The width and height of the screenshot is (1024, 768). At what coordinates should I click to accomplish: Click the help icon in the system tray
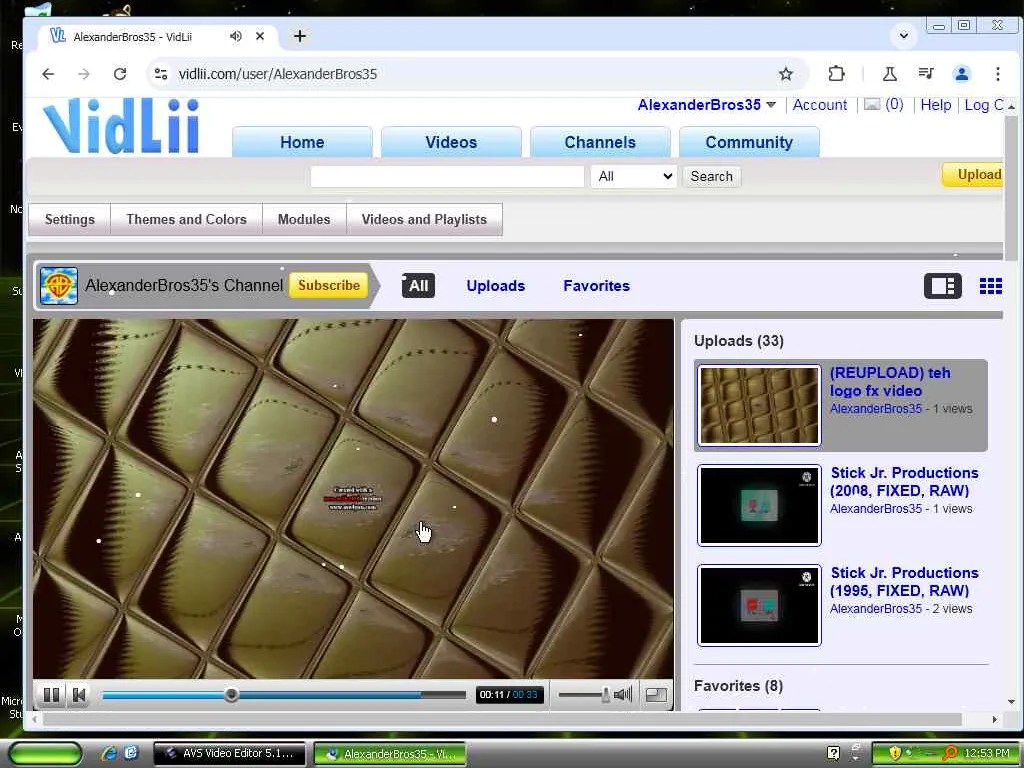pyautogui.click(x=833, y=753)
